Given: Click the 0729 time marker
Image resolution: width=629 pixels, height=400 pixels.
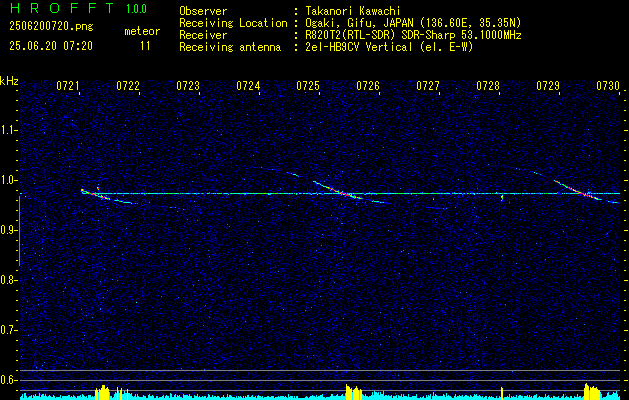Looking at the screenshot, I should [x=548, y=86].
